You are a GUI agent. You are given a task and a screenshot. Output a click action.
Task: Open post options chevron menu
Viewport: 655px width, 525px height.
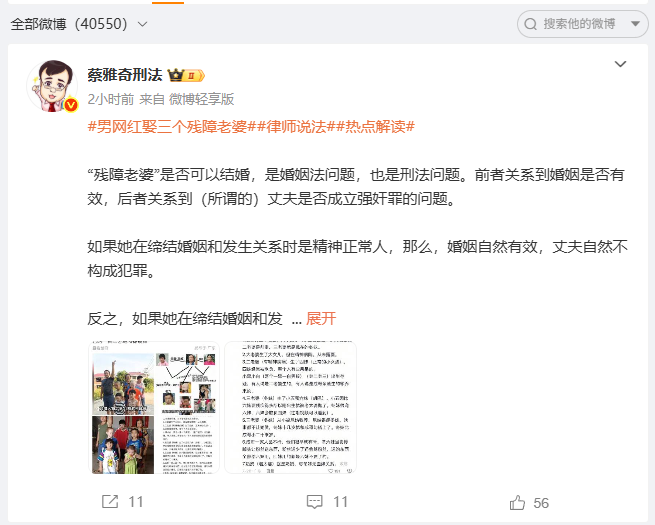point(620,64)
